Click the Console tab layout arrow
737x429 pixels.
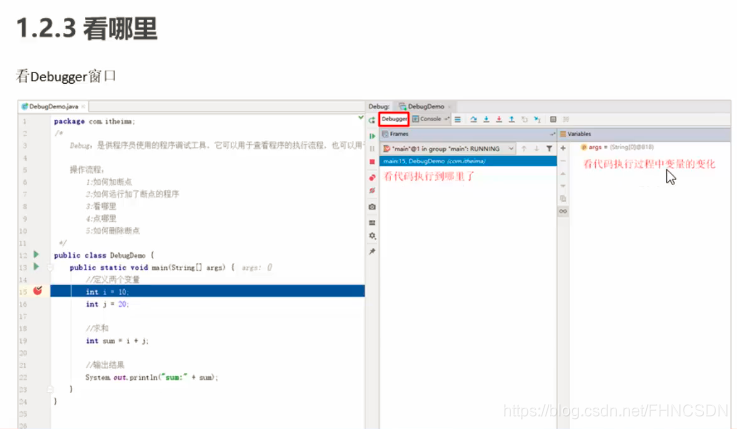coord(447,119)
